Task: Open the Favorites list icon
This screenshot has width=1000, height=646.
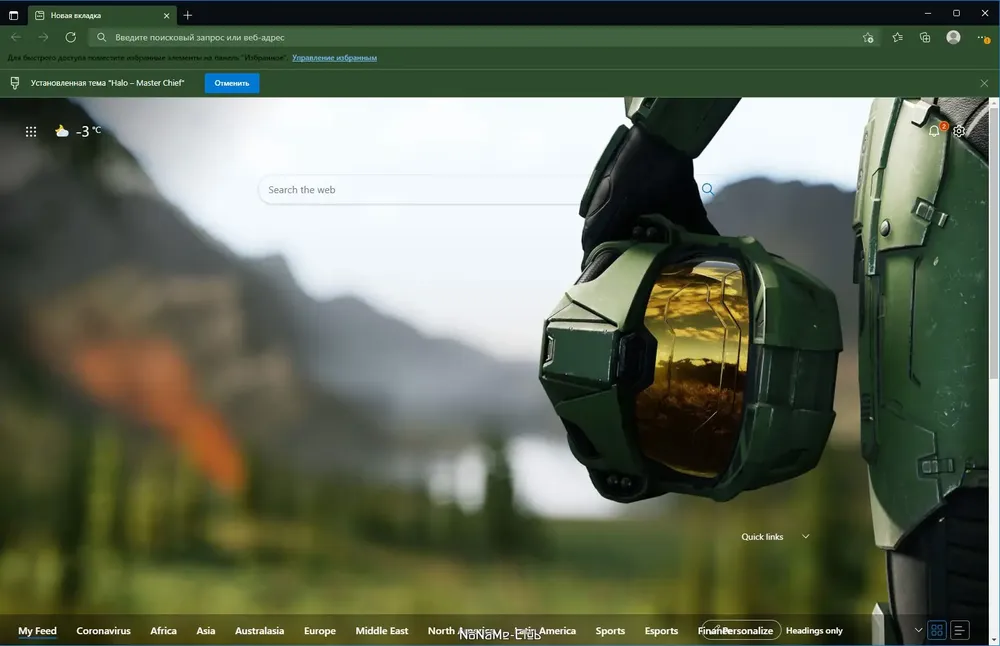Action: 897,38
